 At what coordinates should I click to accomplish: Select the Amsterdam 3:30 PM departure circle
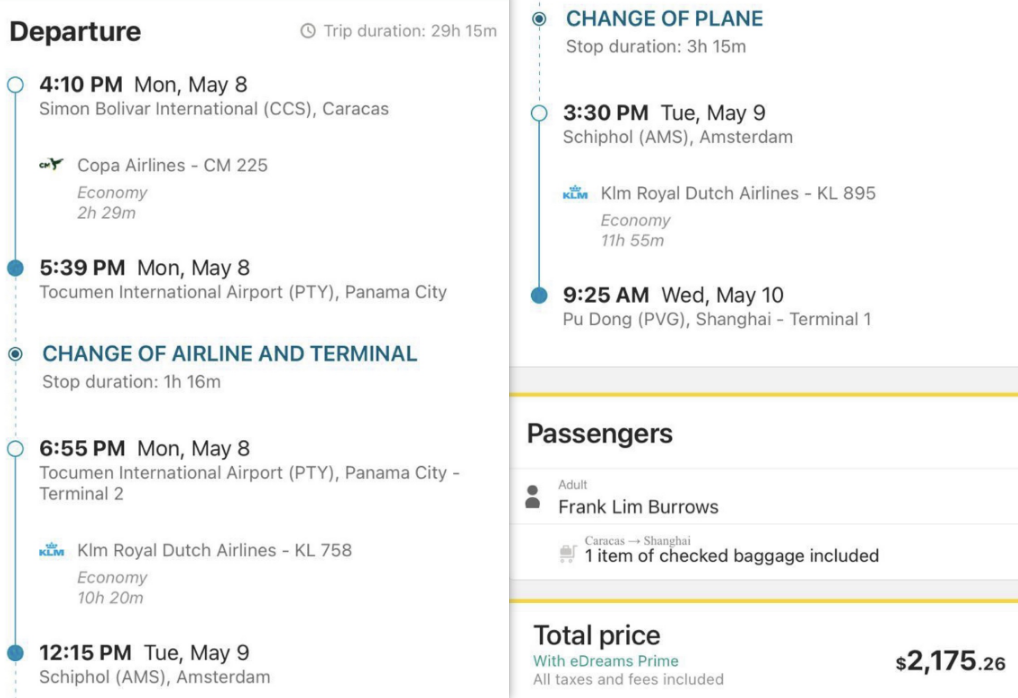539,113
